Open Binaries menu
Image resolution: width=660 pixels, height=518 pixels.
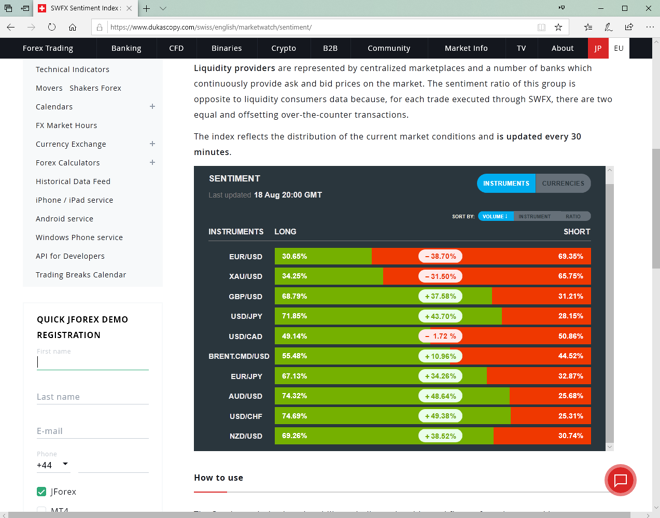tap(226, 48)
